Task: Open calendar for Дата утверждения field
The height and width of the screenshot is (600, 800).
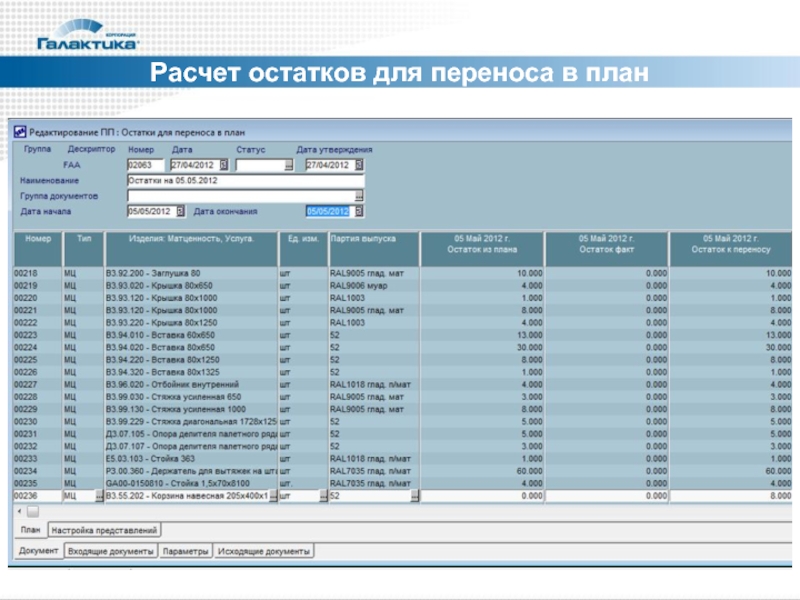Action: tap(360, 164)
